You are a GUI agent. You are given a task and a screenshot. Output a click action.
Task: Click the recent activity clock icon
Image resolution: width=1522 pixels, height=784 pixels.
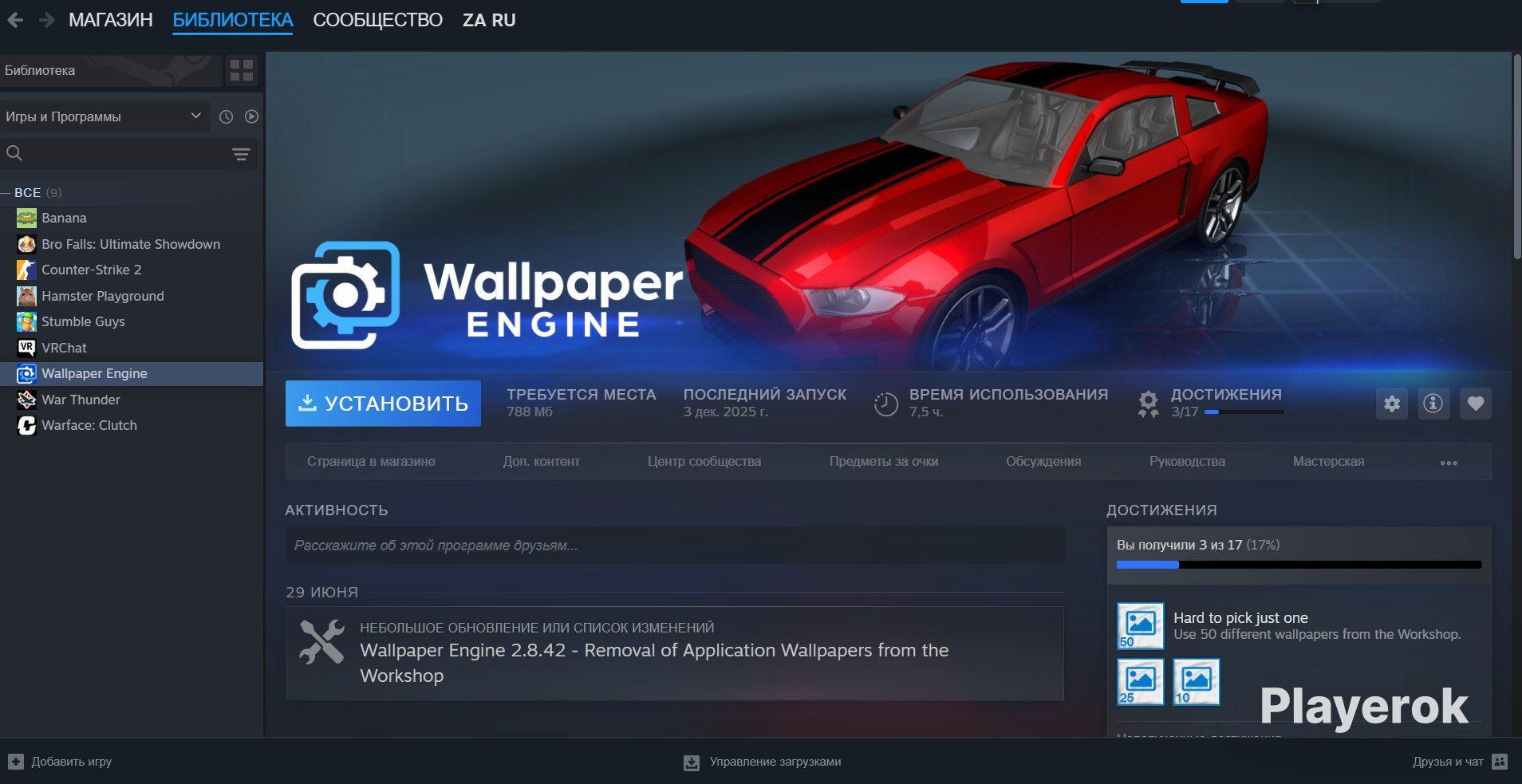point(227,116)
